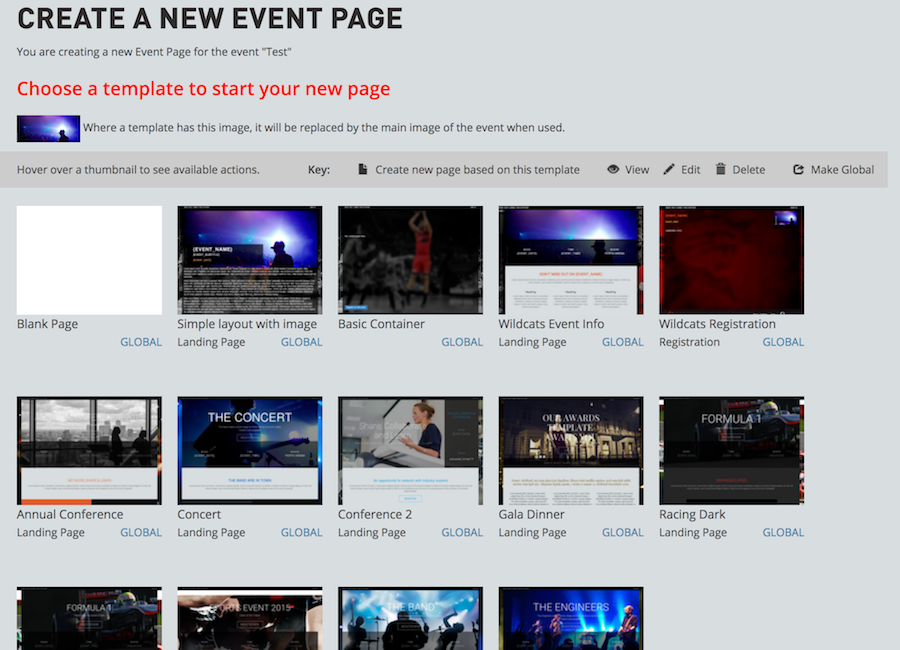Click the Create new page document icon
900x650 pixels.
363,169
